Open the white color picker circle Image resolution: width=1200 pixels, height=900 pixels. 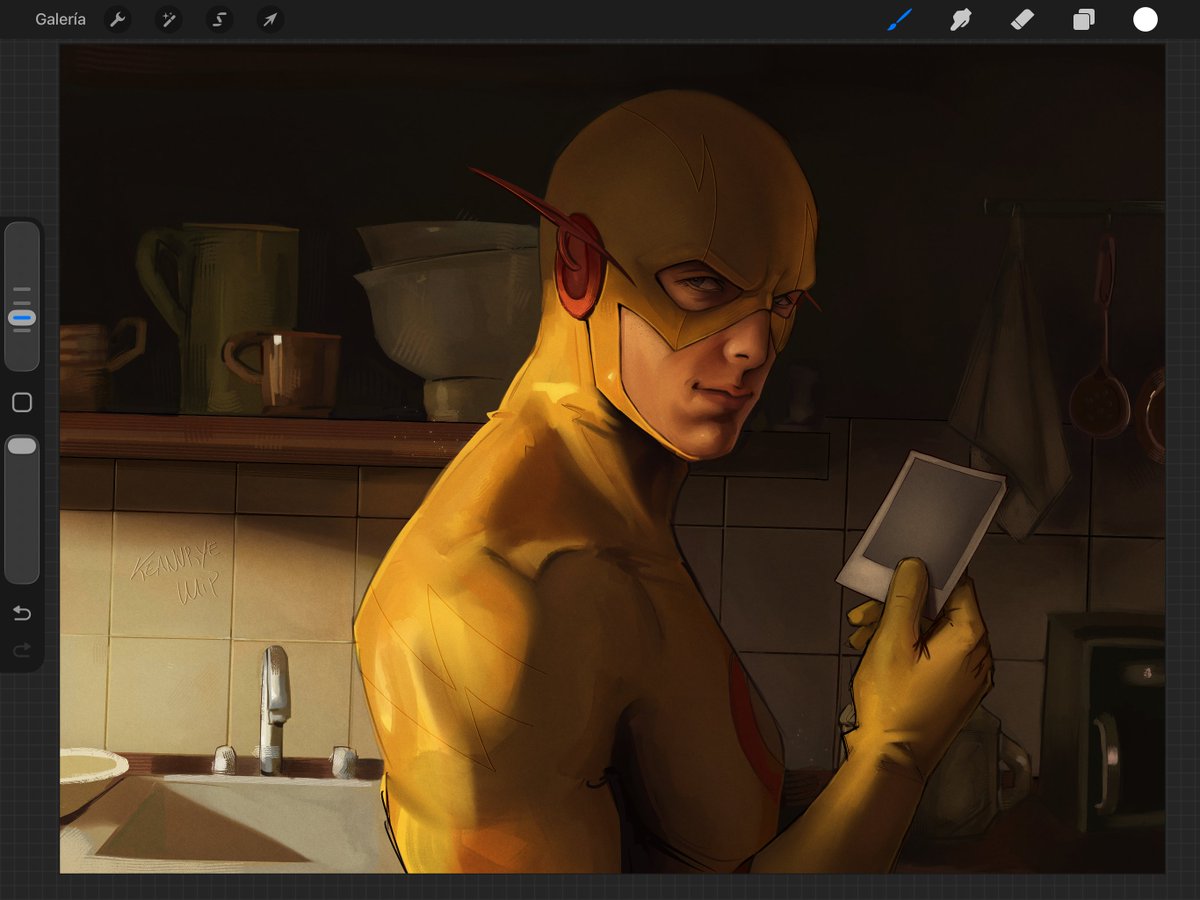pyautogui.click(x=1145, y=19)
